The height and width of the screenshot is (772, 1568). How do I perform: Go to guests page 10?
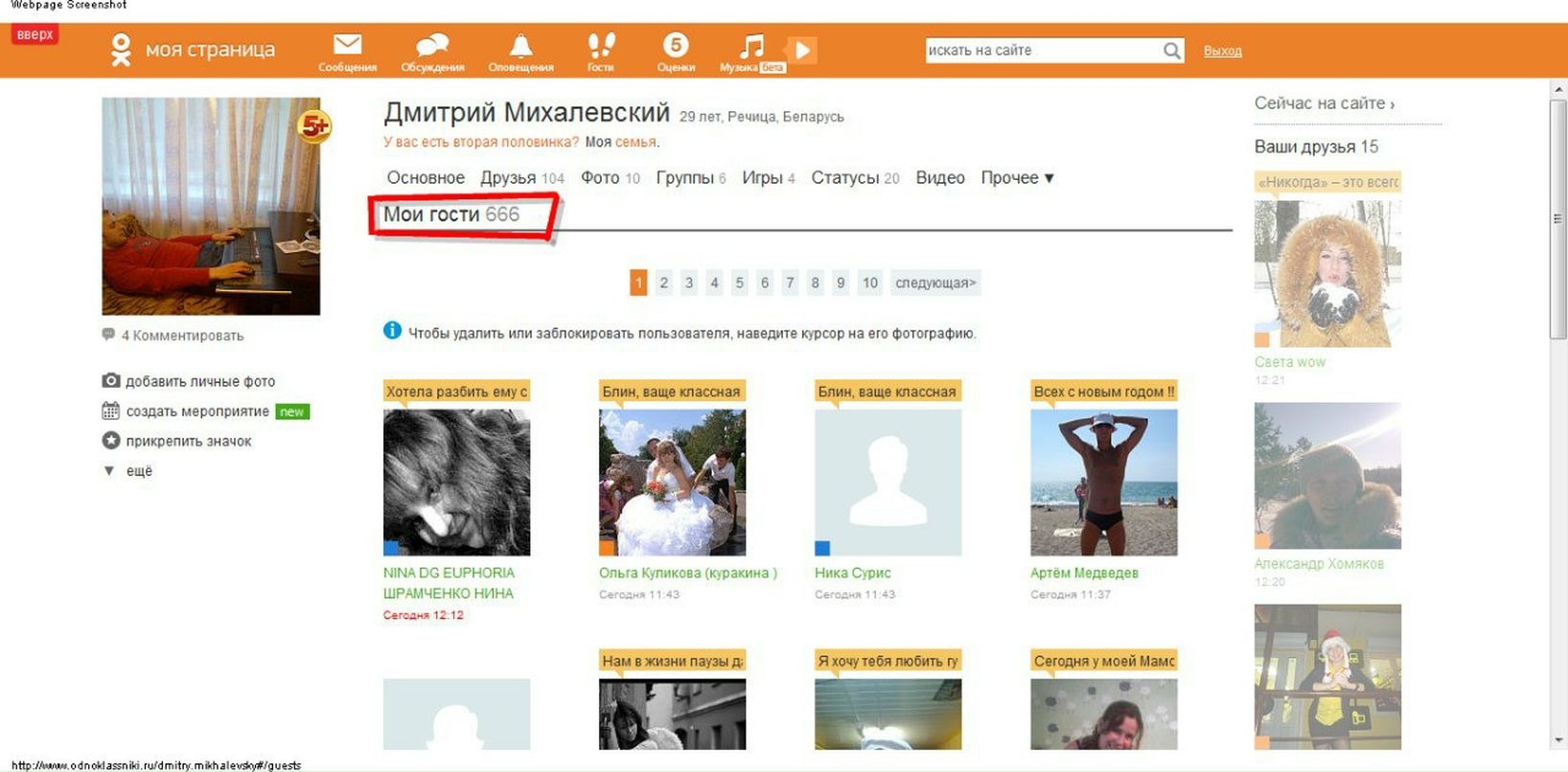pos(869,283)
